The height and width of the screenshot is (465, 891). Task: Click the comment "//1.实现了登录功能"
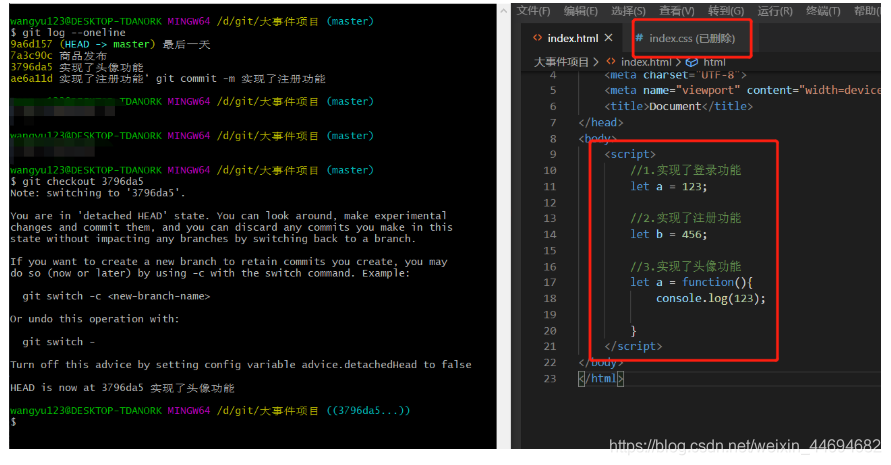pyautogui.click(x=685, y=170)
